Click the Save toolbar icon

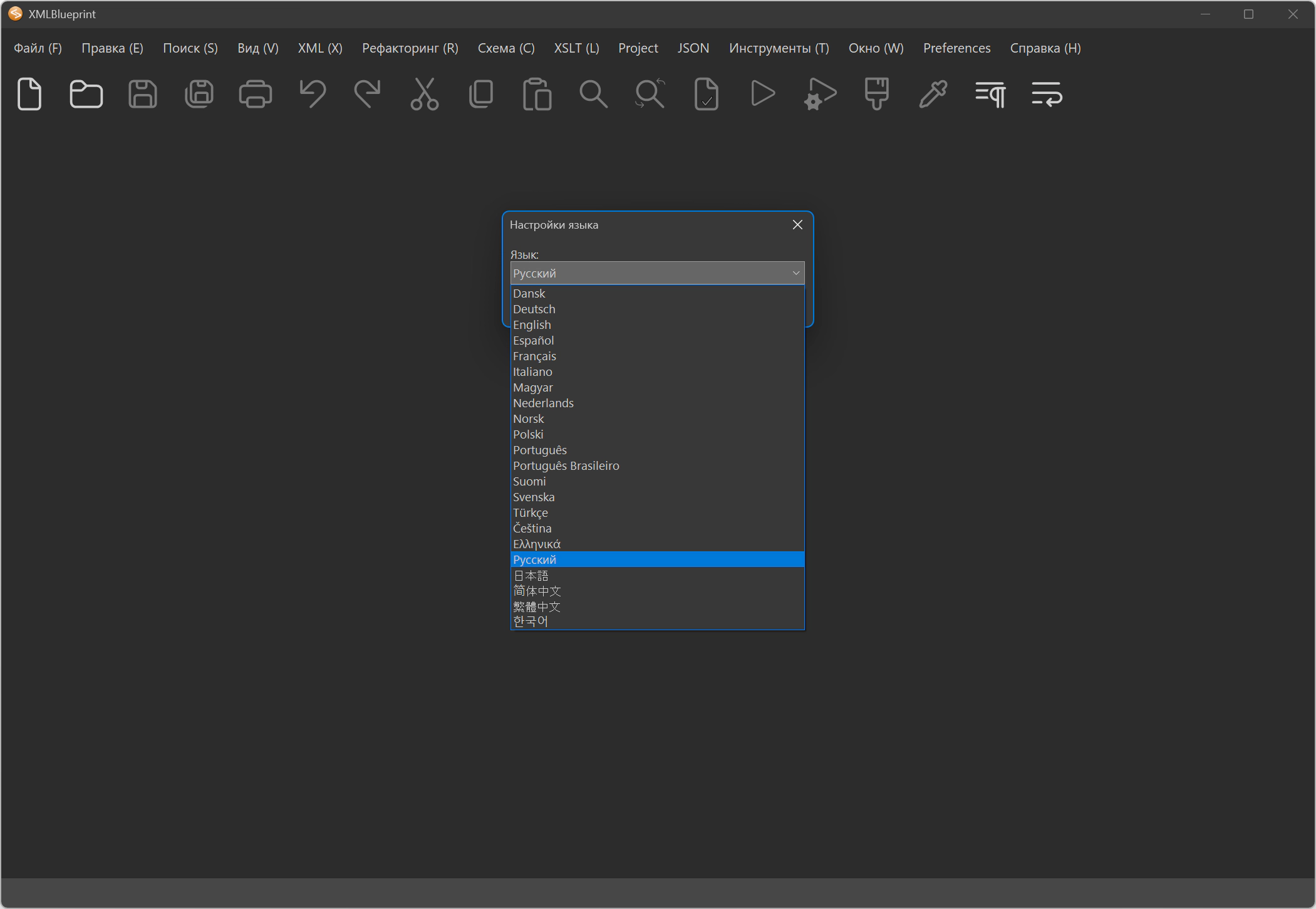pyautogui.click(x=143, y=94)
